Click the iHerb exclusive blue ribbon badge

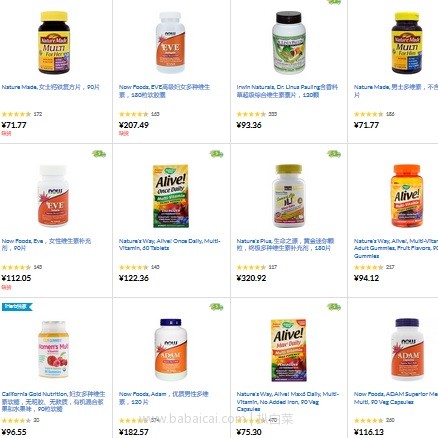pyautogui.click(x=17, y=306)
